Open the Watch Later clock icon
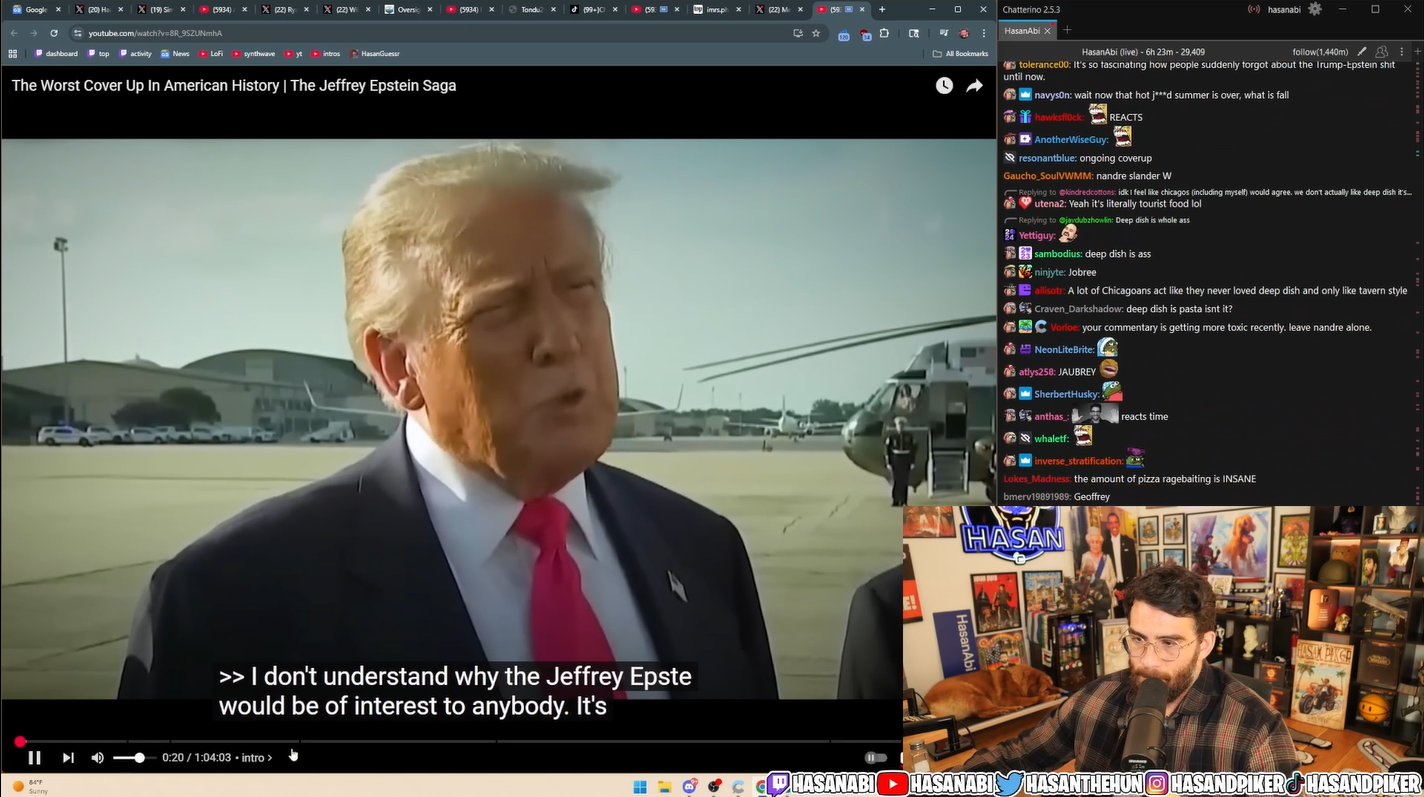 click(x=944, y=86)
